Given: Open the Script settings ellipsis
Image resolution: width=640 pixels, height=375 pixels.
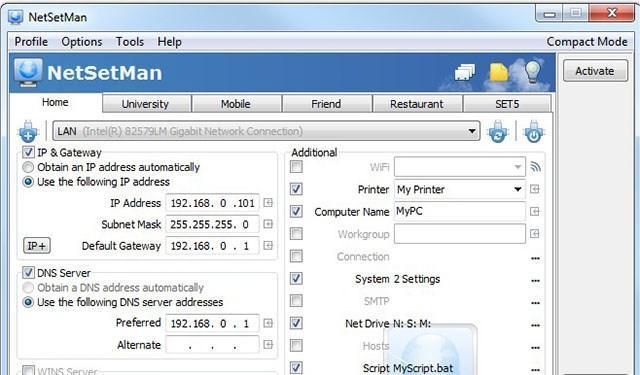Looking at the screenshot, I should [535, 370].
